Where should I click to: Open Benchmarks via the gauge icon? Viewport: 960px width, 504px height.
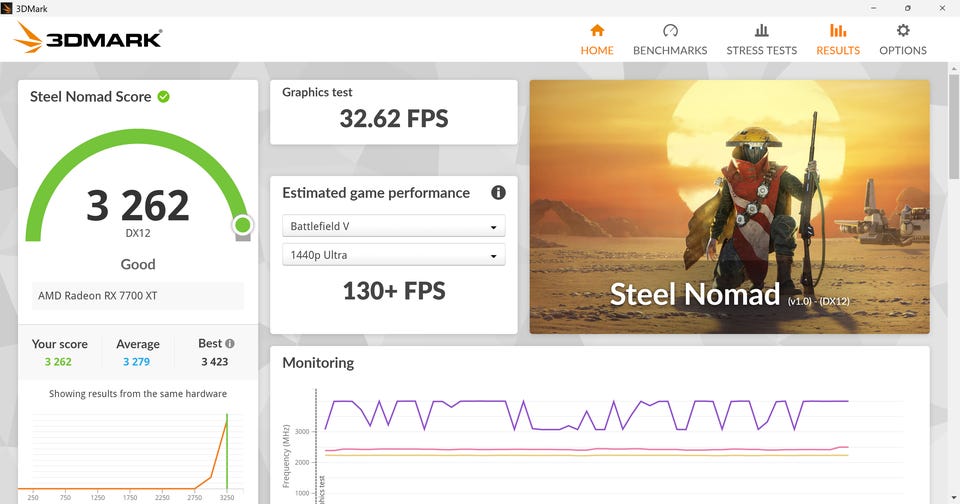click(670, 30)
